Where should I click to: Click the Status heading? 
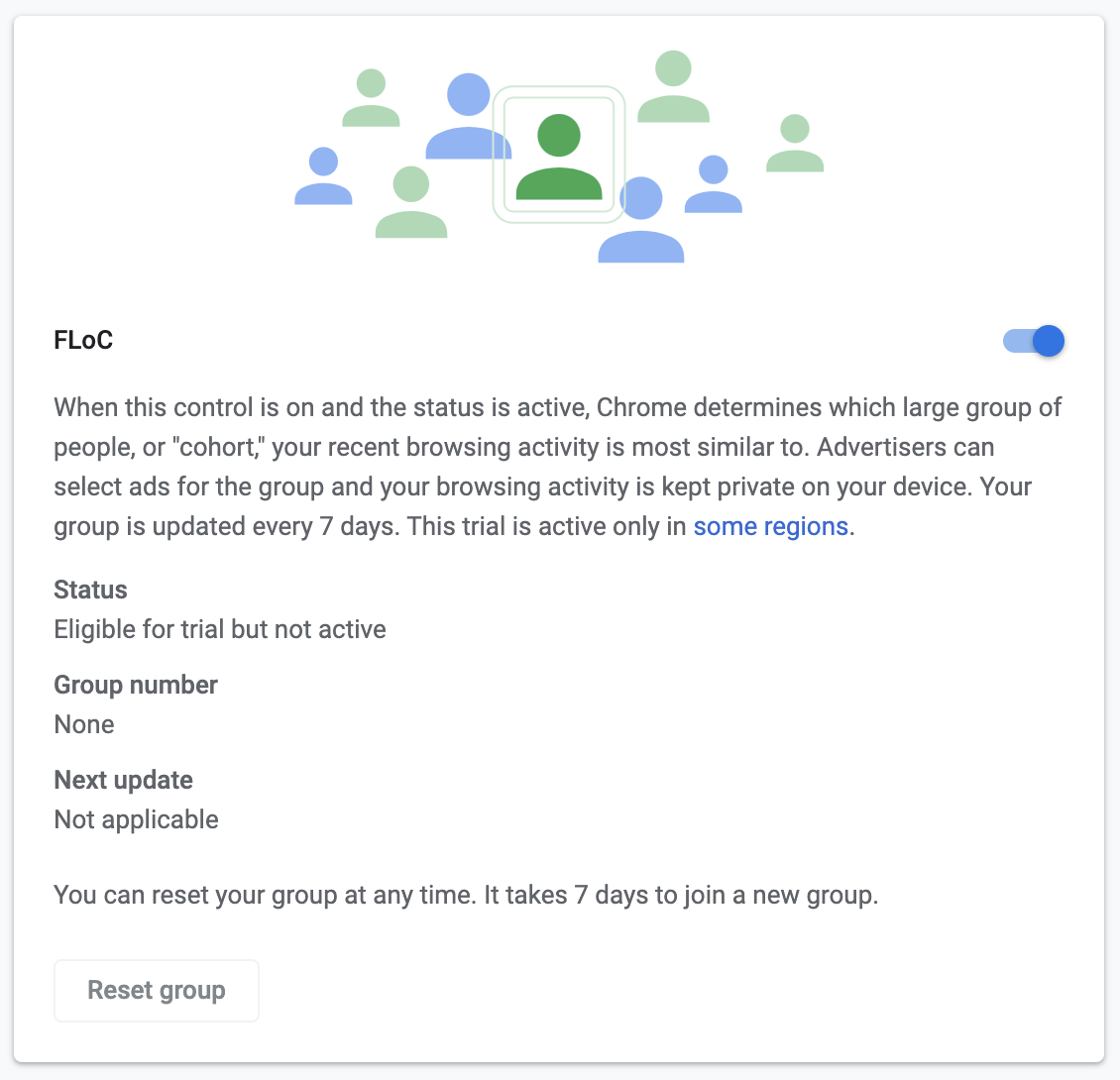[x=90, y=590]
